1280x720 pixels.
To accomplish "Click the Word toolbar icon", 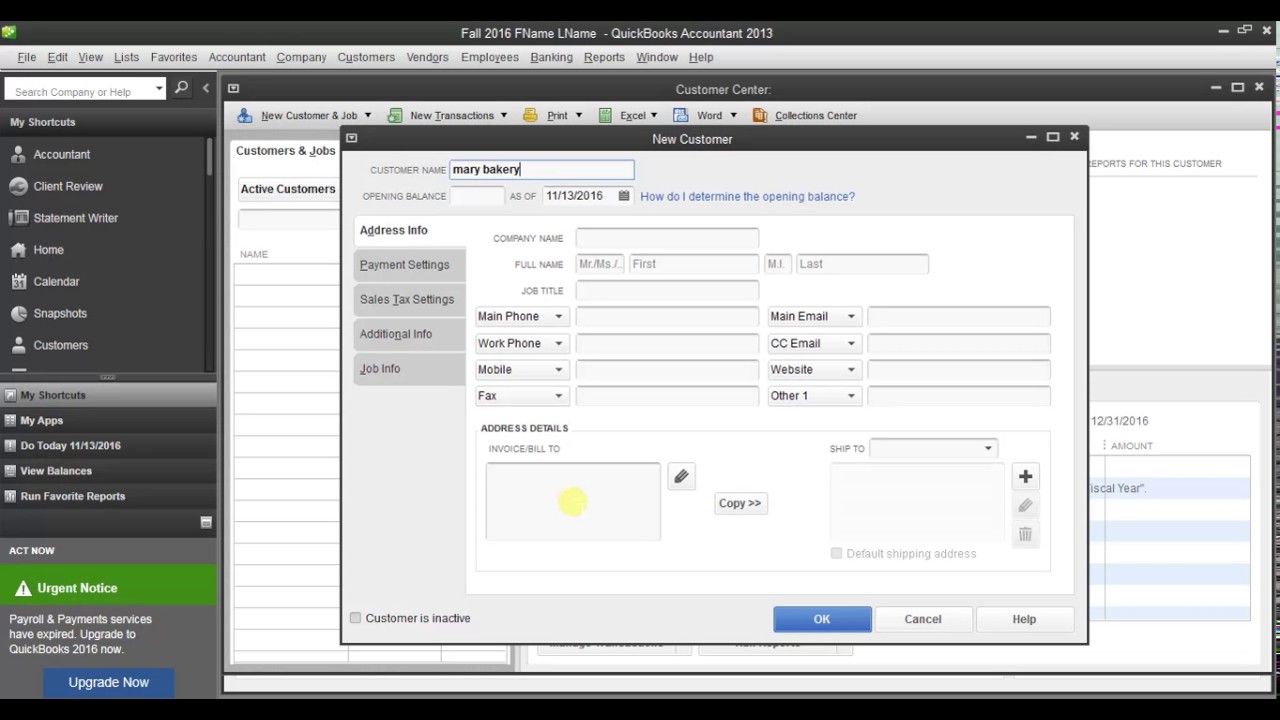I will point(681,115).
